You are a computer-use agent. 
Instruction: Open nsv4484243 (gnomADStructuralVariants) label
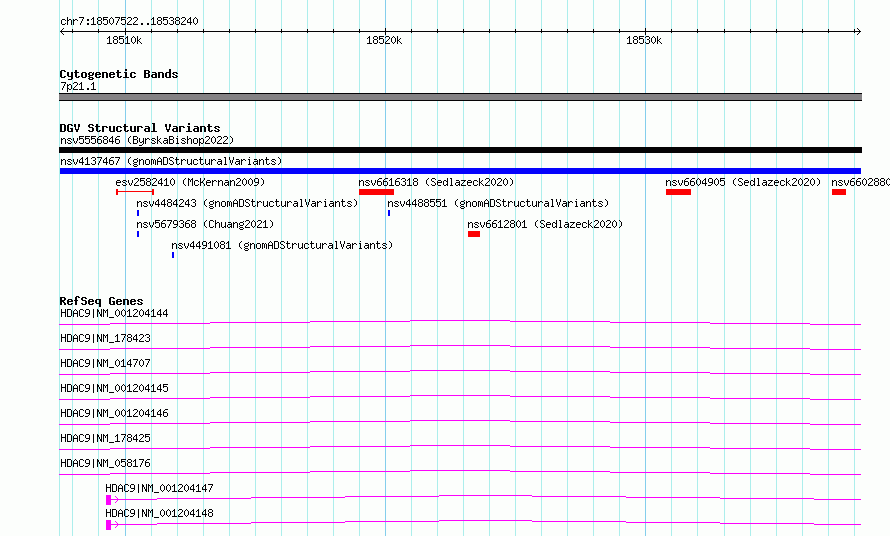point(247,203)
